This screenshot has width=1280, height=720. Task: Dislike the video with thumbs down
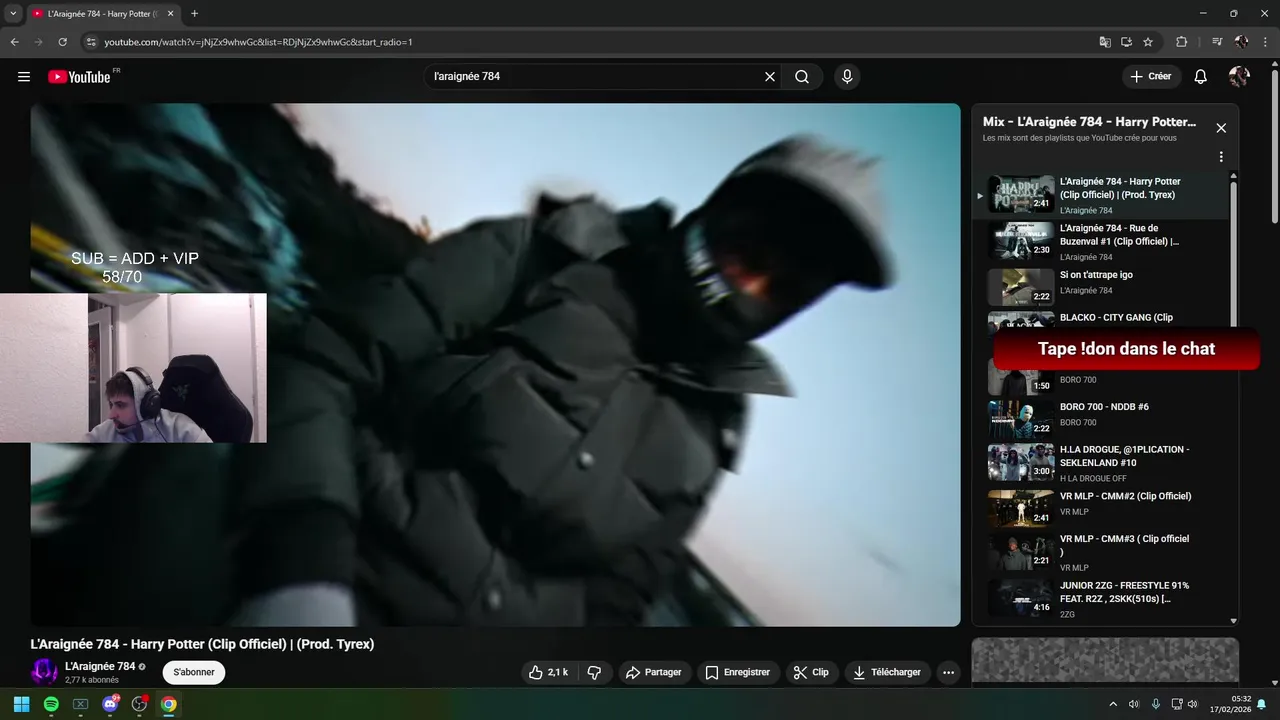coord(594,673)
